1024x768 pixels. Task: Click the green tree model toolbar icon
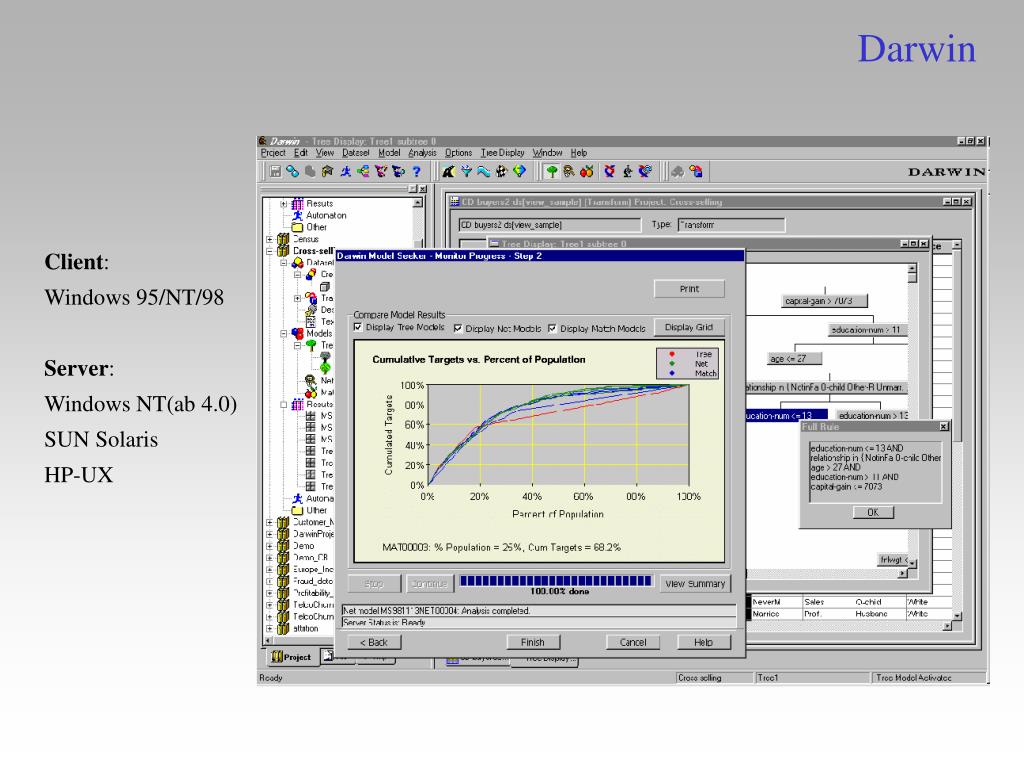coord(552,171)
